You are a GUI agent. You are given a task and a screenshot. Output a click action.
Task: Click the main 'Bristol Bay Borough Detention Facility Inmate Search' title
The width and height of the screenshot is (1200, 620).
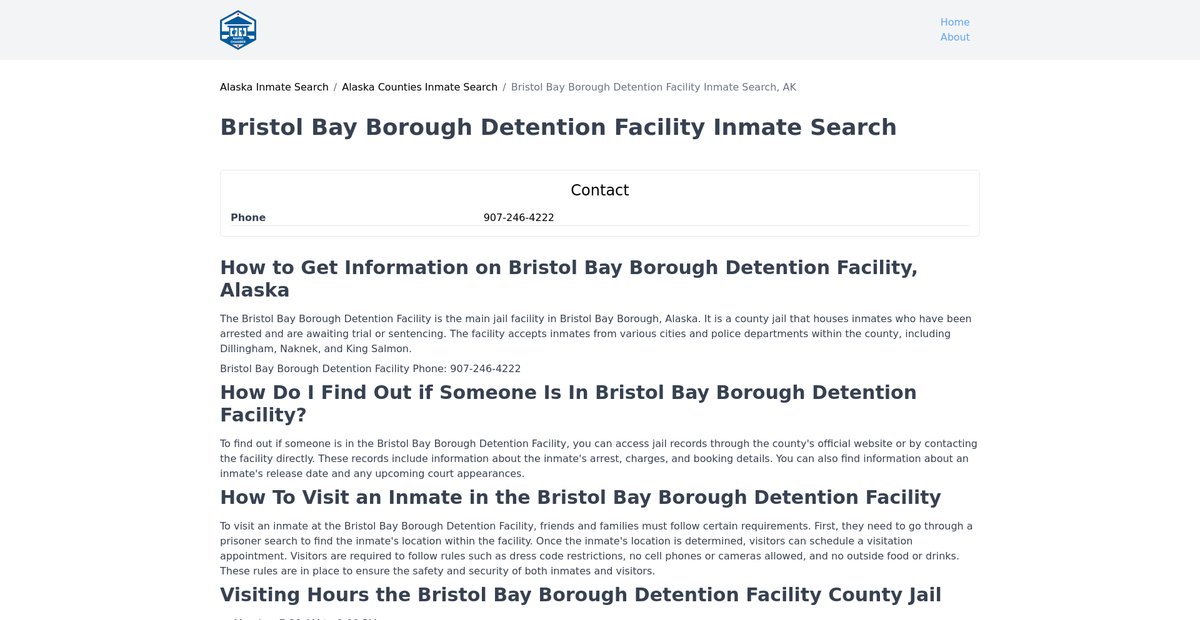click(558, 128)
